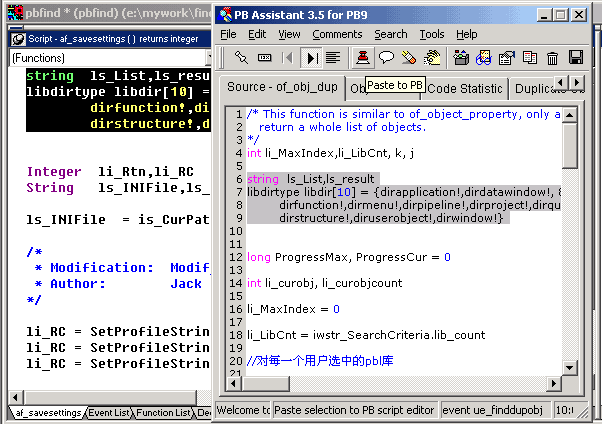Click the floppy disk save icon

(576, 58)
